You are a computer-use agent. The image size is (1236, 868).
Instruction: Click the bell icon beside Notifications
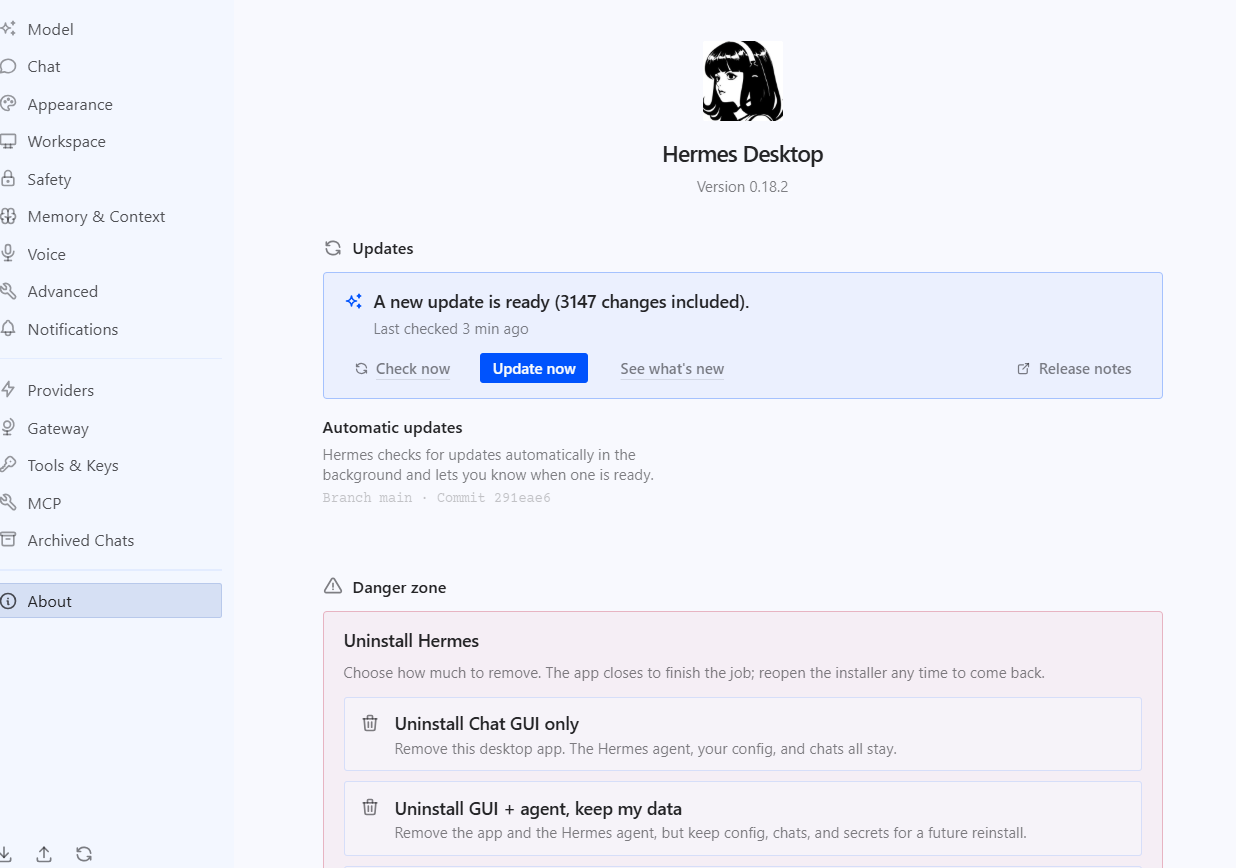click(8, 329)
